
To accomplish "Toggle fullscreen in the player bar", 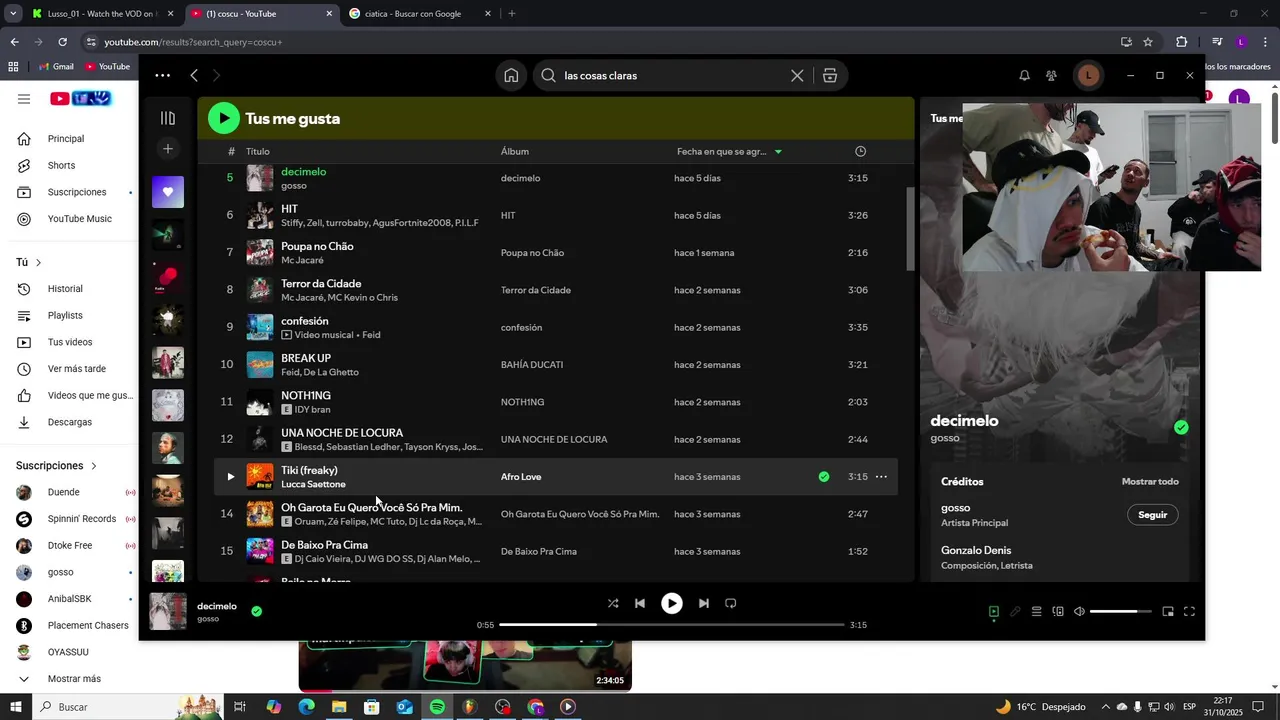I will tap(1190, 612).
